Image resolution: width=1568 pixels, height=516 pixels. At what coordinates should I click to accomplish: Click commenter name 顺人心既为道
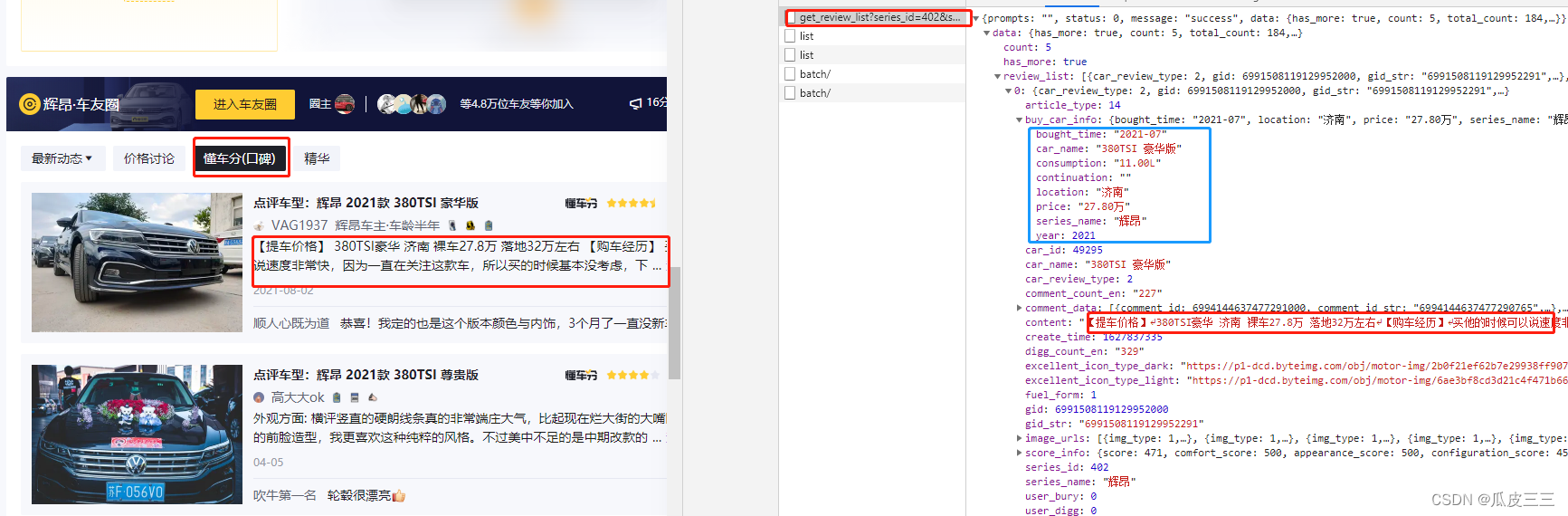coord(291,323)
